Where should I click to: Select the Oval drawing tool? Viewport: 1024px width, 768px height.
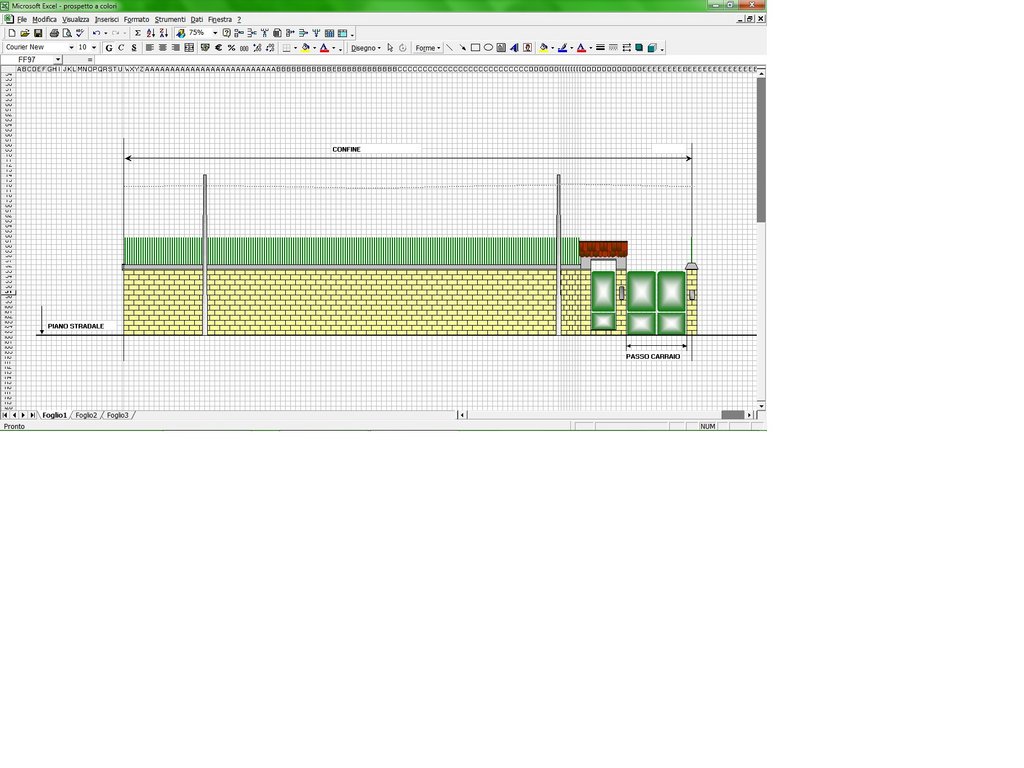[488, 48]
